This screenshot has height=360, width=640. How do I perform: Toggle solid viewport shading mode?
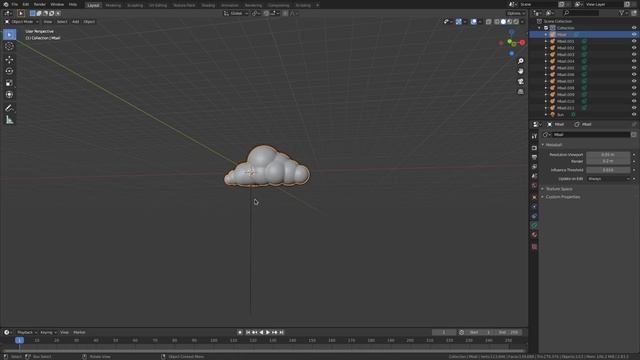(x=503, y=22)
